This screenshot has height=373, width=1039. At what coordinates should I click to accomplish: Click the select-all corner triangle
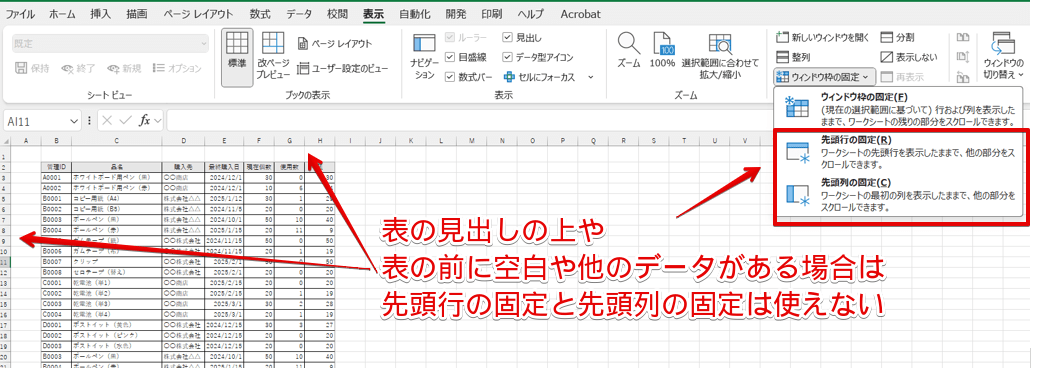pos(7,140)
